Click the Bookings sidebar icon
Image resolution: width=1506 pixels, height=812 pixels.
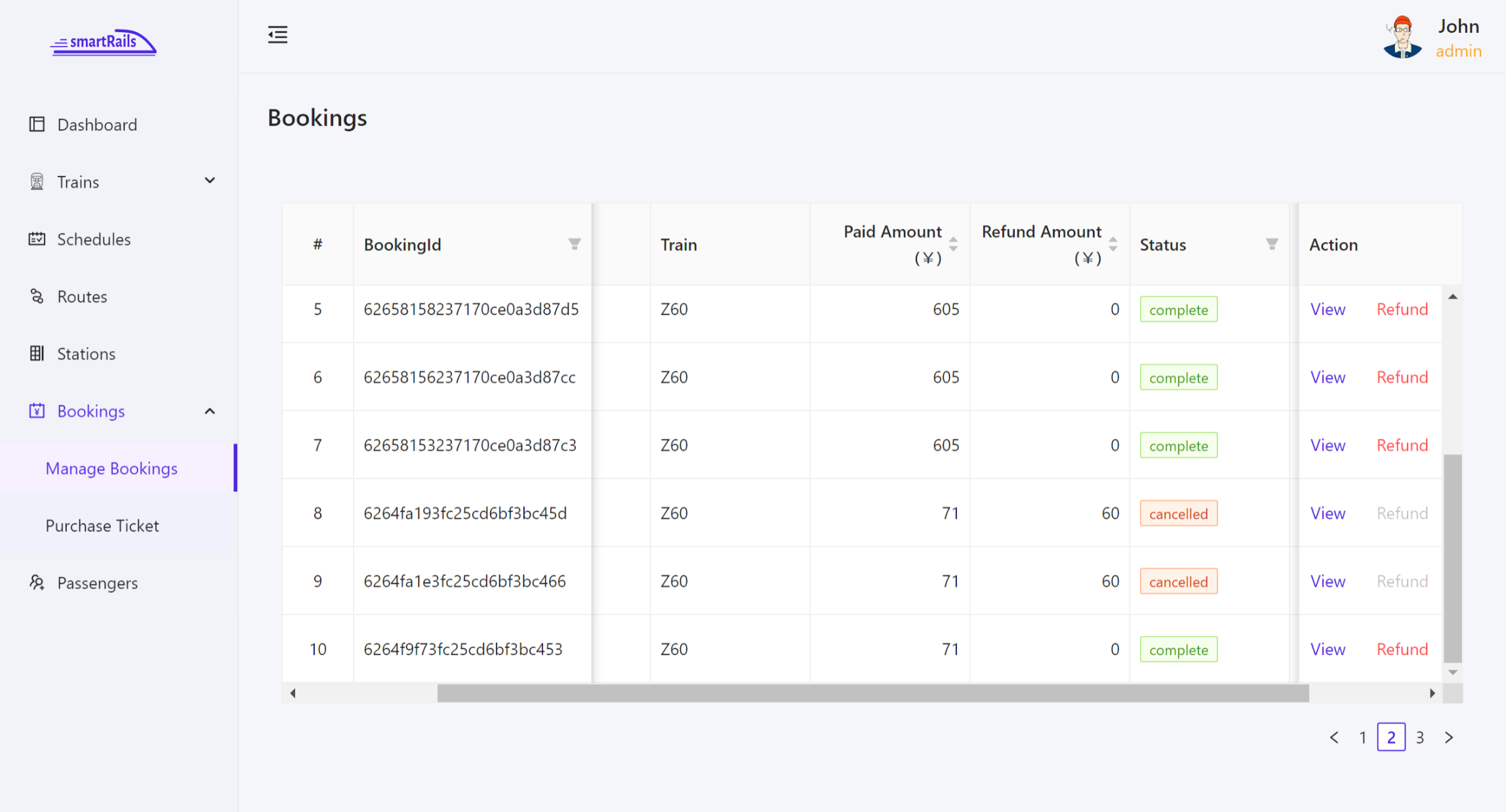36,411
